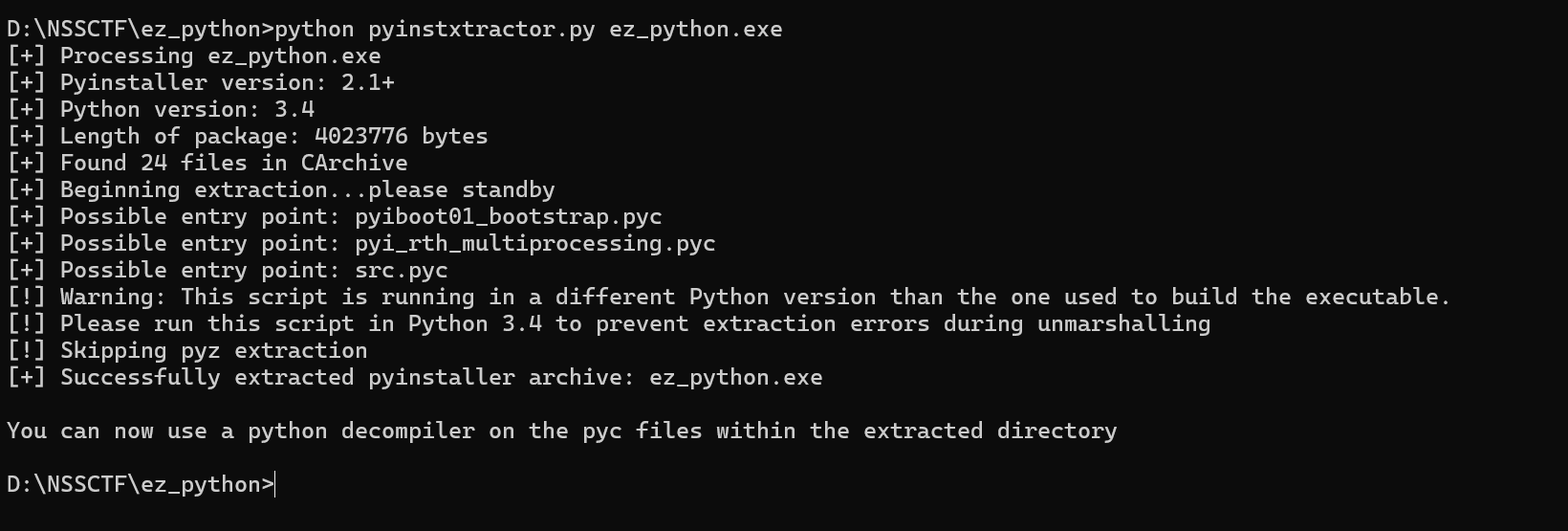Click the Pyinstaller version 2.1+ text
The image size is (1568, 531).
coord(227,83)
